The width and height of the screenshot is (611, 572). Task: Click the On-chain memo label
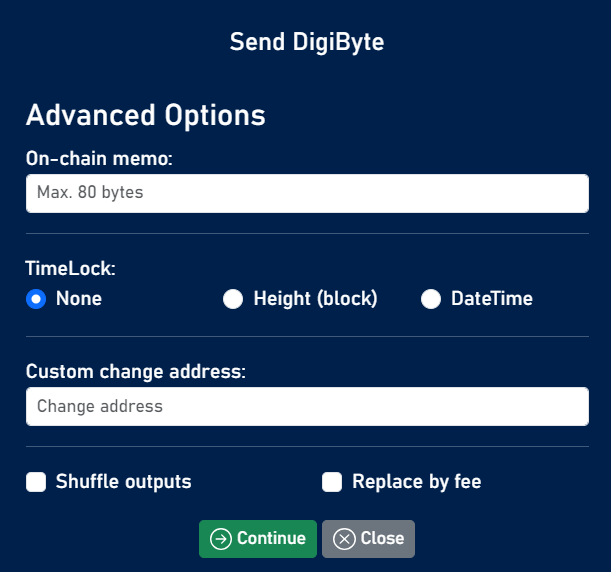99,159
